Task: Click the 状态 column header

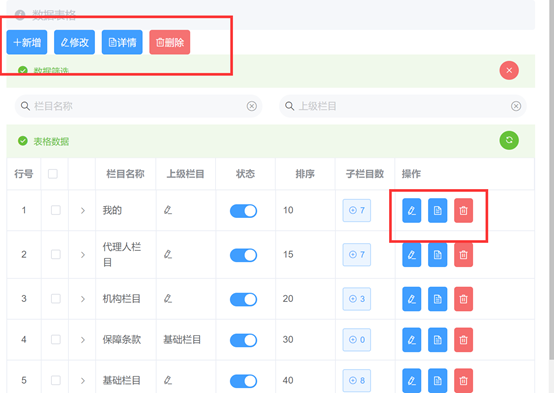Action: tap(245, 174)
